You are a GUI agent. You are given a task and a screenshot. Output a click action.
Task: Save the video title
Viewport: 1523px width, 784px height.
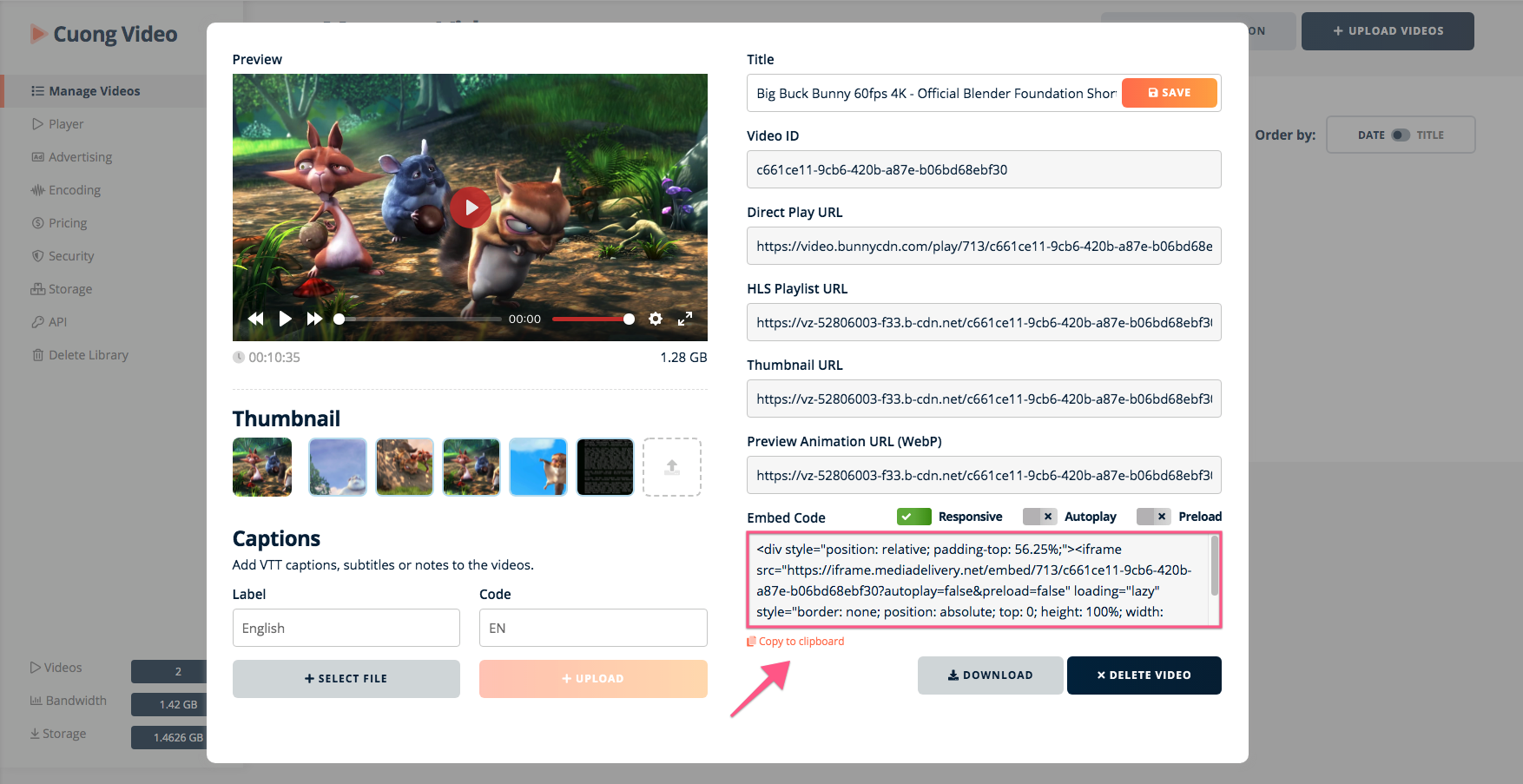coord(1170,93)
